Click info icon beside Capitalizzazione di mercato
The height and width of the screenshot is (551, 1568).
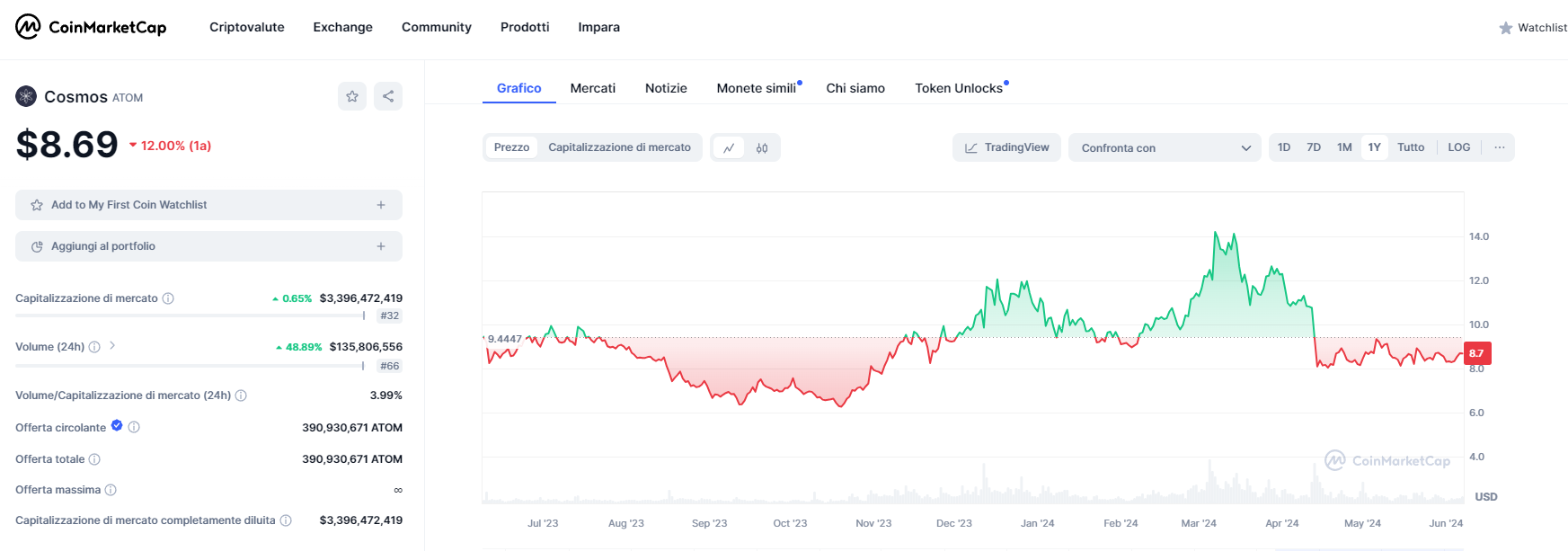(168, 298)
